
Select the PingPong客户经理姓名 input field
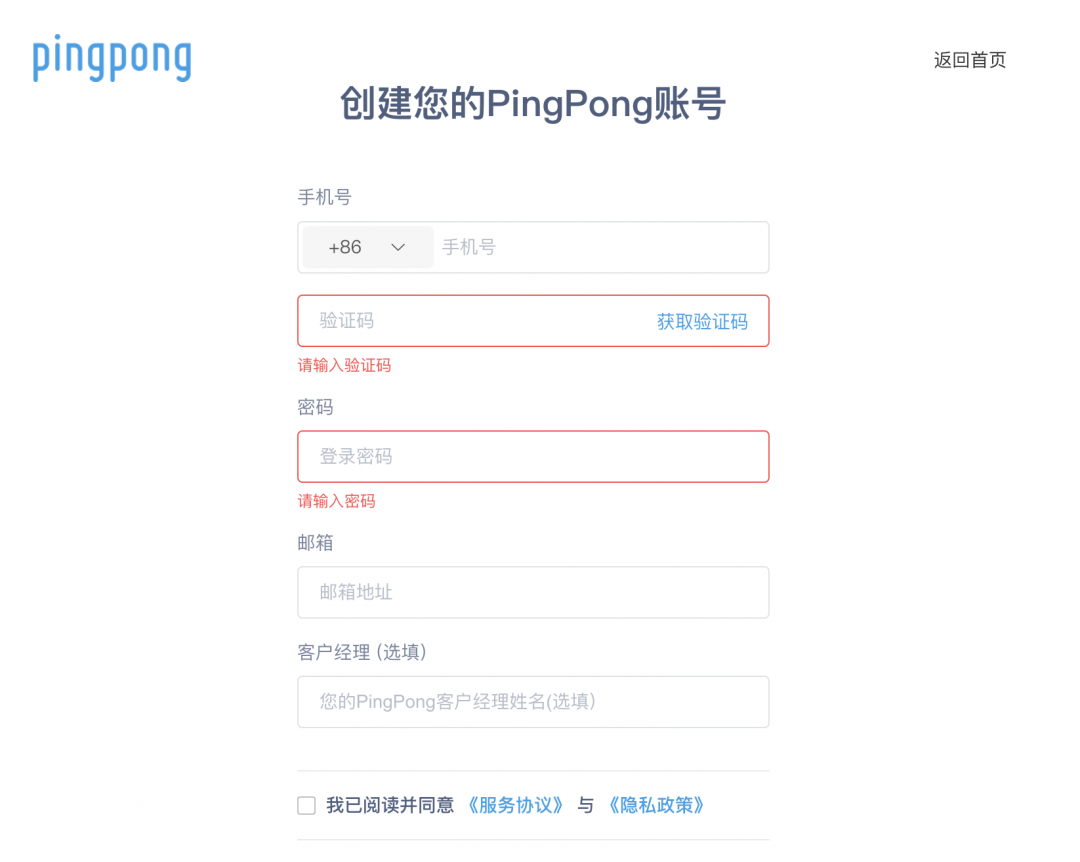click(532, 702)
